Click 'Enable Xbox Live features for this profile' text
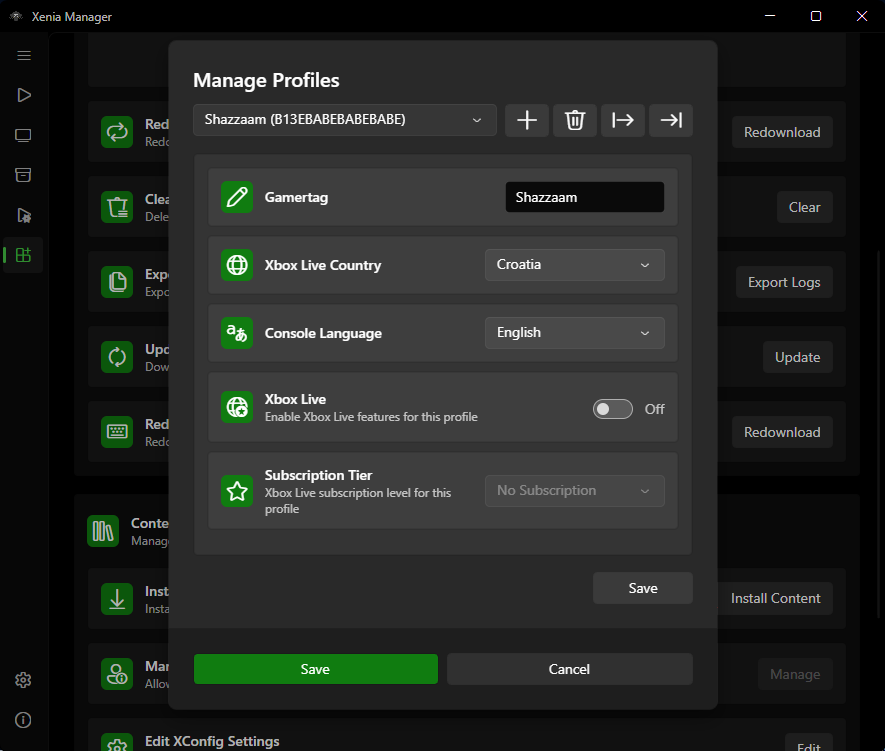 [x=371, y=417]
